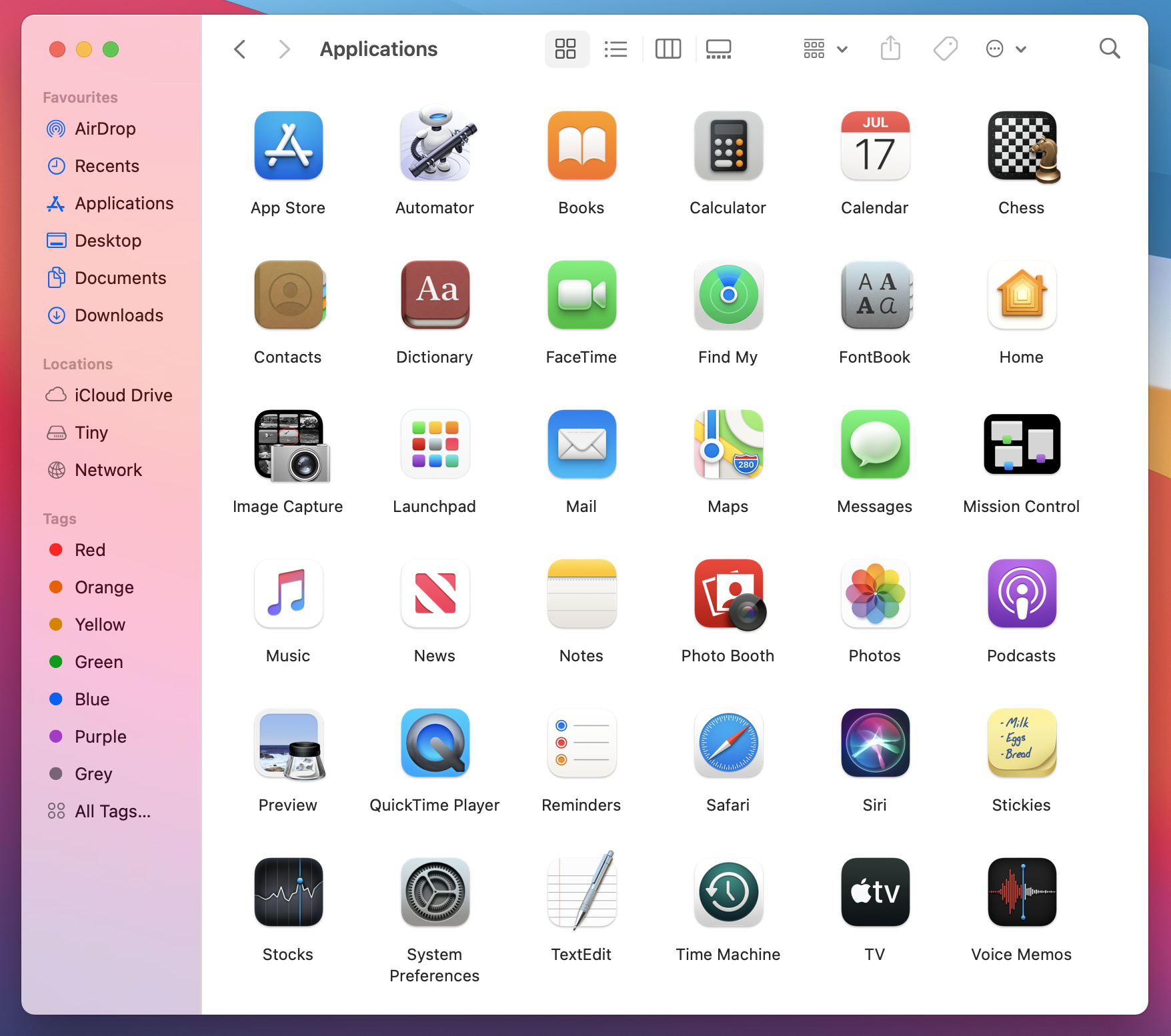The width and height of the screenshot is (1171, 1036).
Task: Select the Photo Booth app icon
Action: pos(730,595)
